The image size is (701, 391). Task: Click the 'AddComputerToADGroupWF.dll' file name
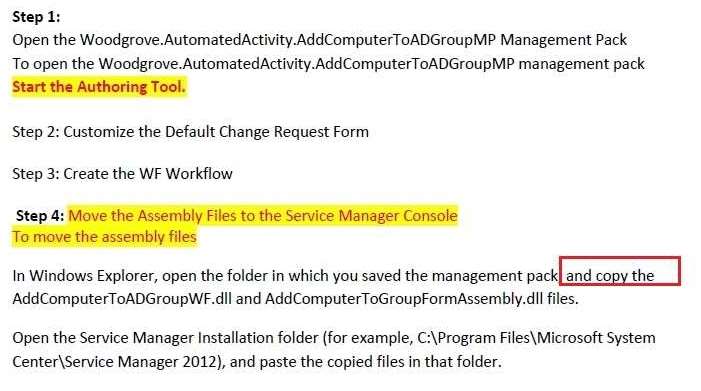tap(122, 299)
